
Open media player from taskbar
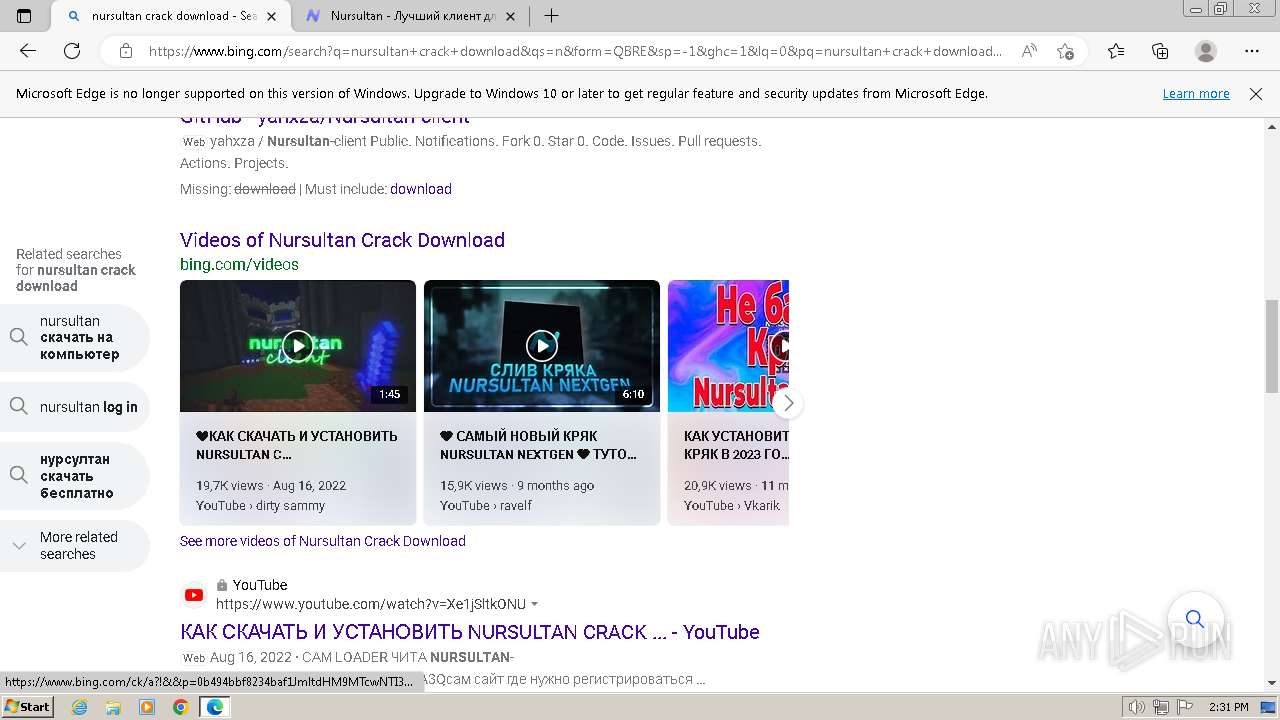(147, 707)
